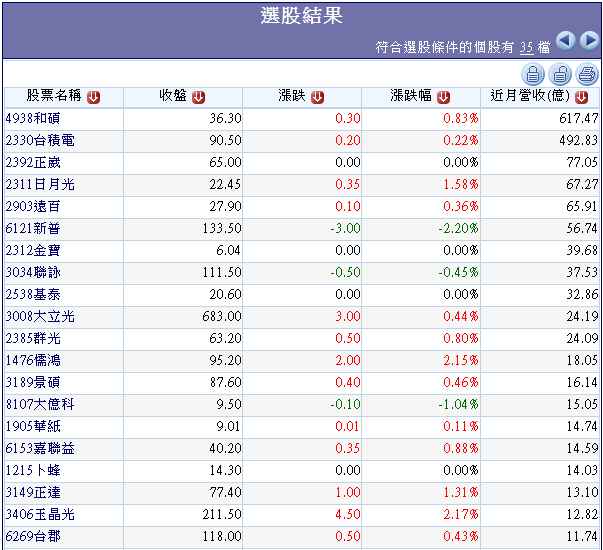Select closing price 6.04 of 金寶
This screenshot has width=603, height=550.
click(x=228, y=250)
